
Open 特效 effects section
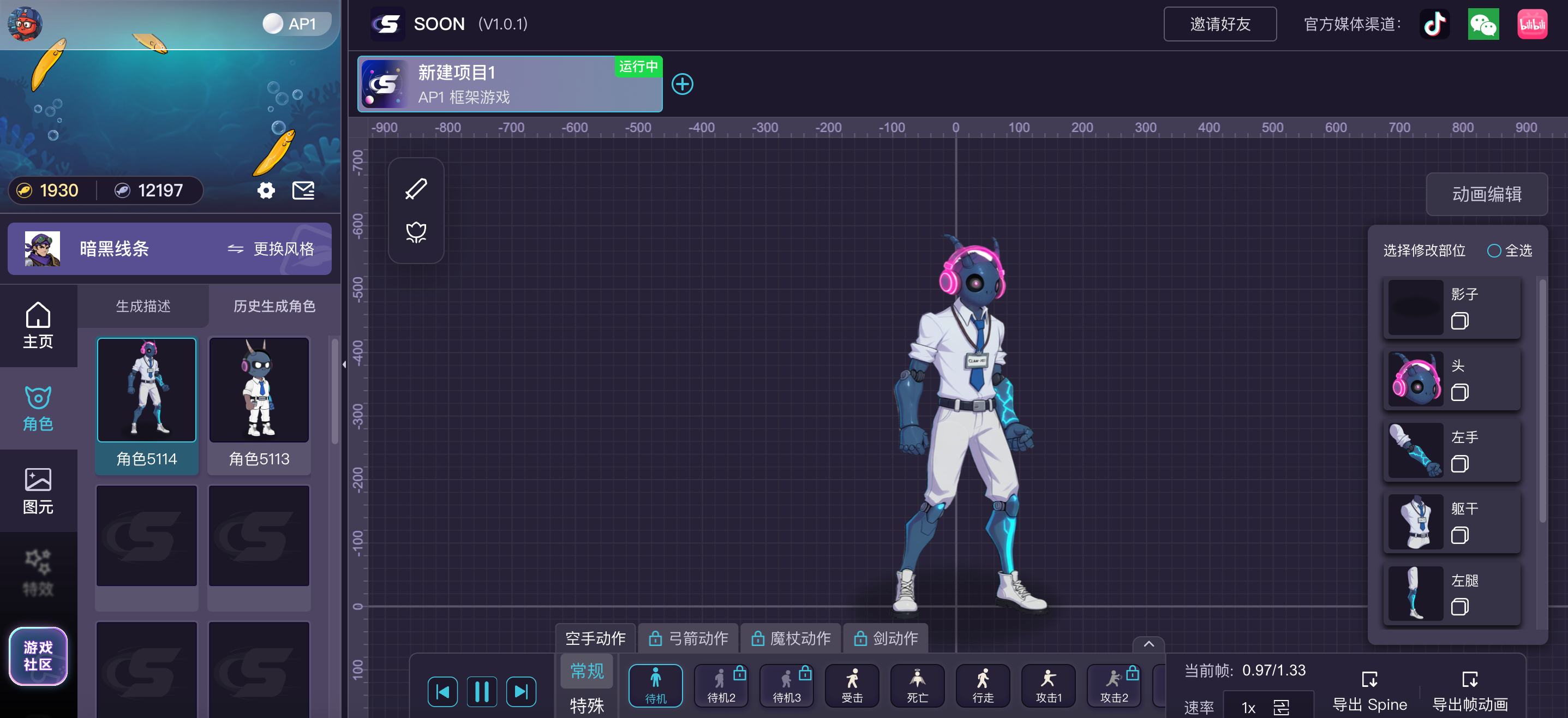click(38, 572)
